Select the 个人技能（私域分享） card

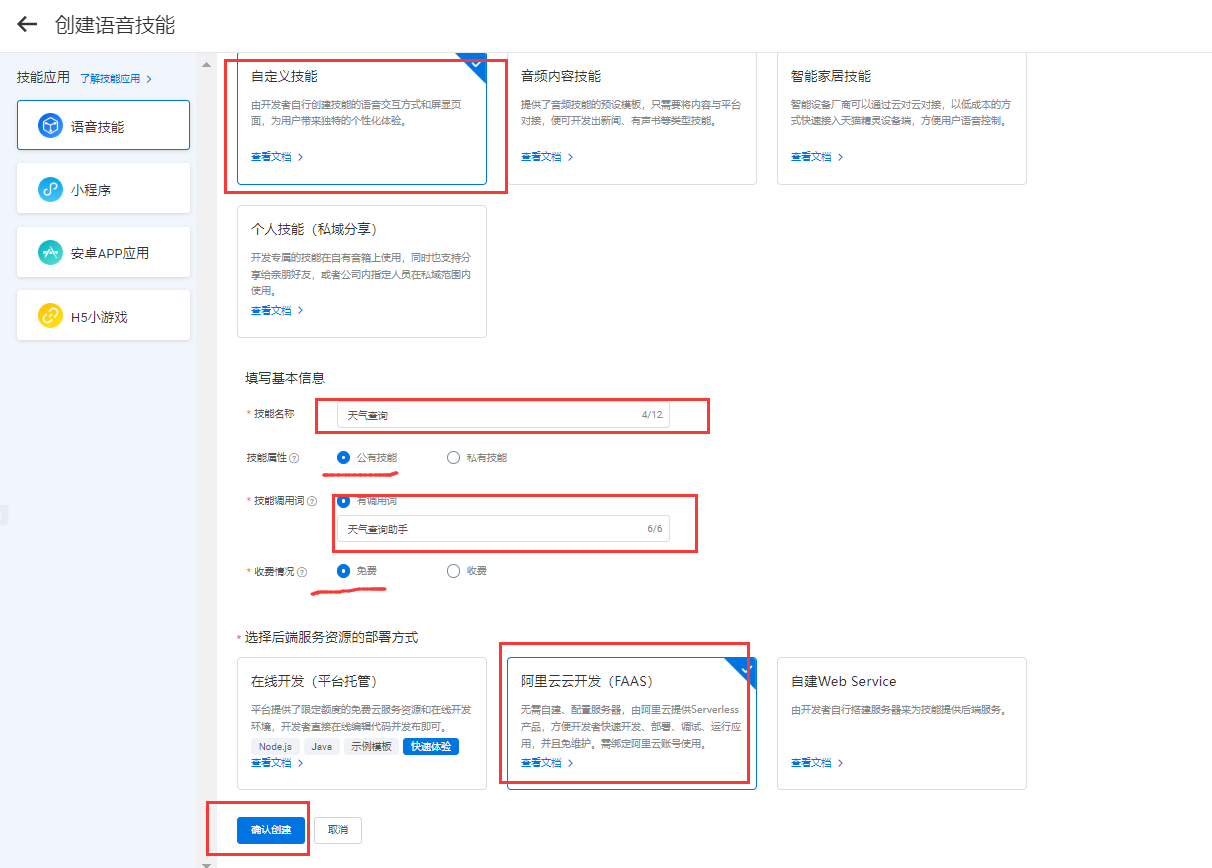pos(362,271)
